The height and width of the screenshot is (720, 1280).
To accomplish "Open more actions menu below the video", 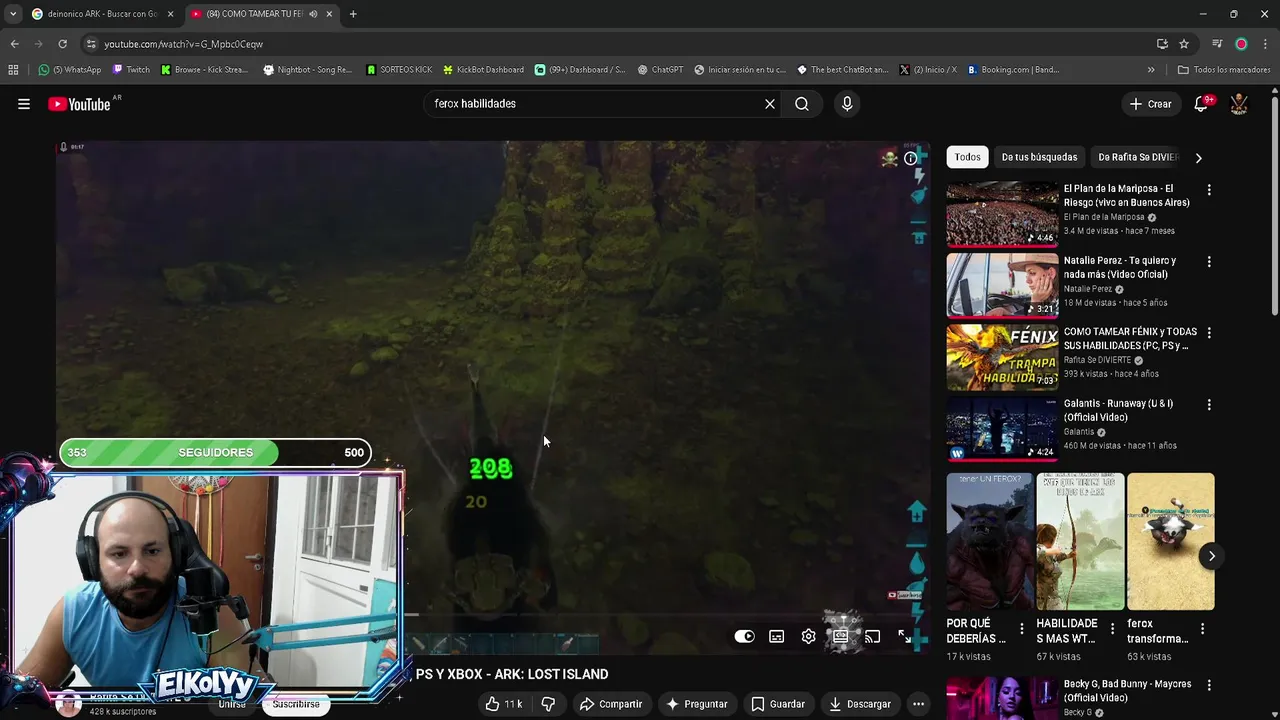I will tap(918, 704).
